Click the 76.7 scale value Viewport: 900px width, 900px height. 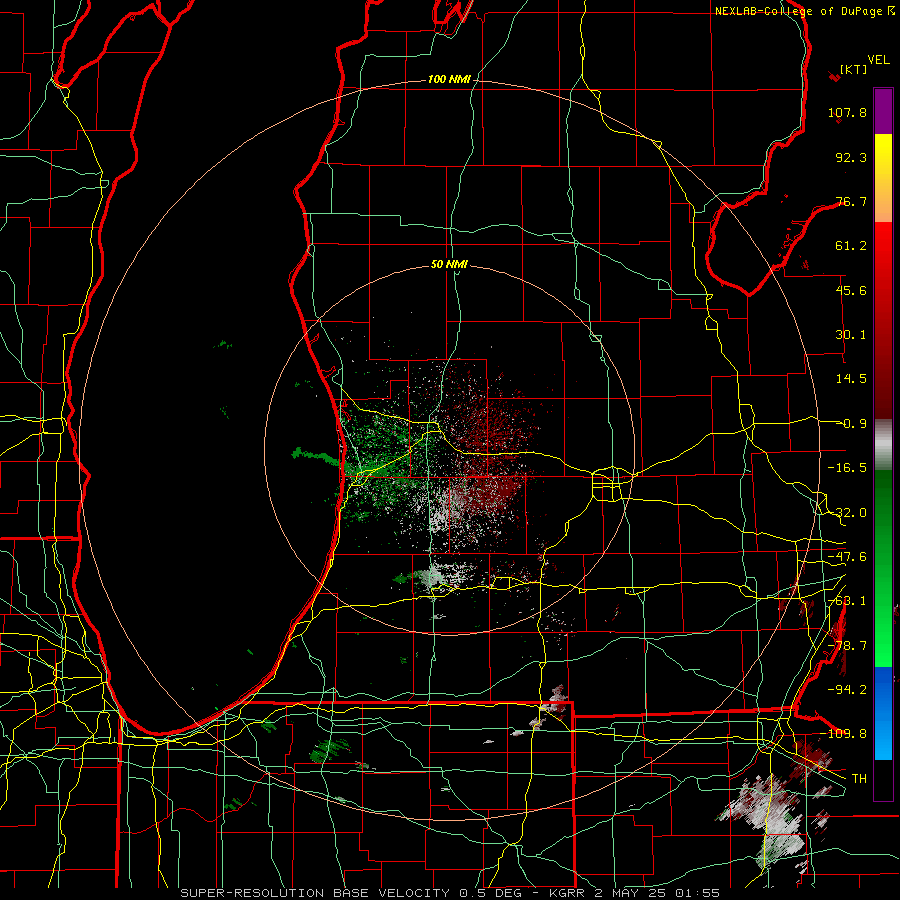[x=851, y=201]
